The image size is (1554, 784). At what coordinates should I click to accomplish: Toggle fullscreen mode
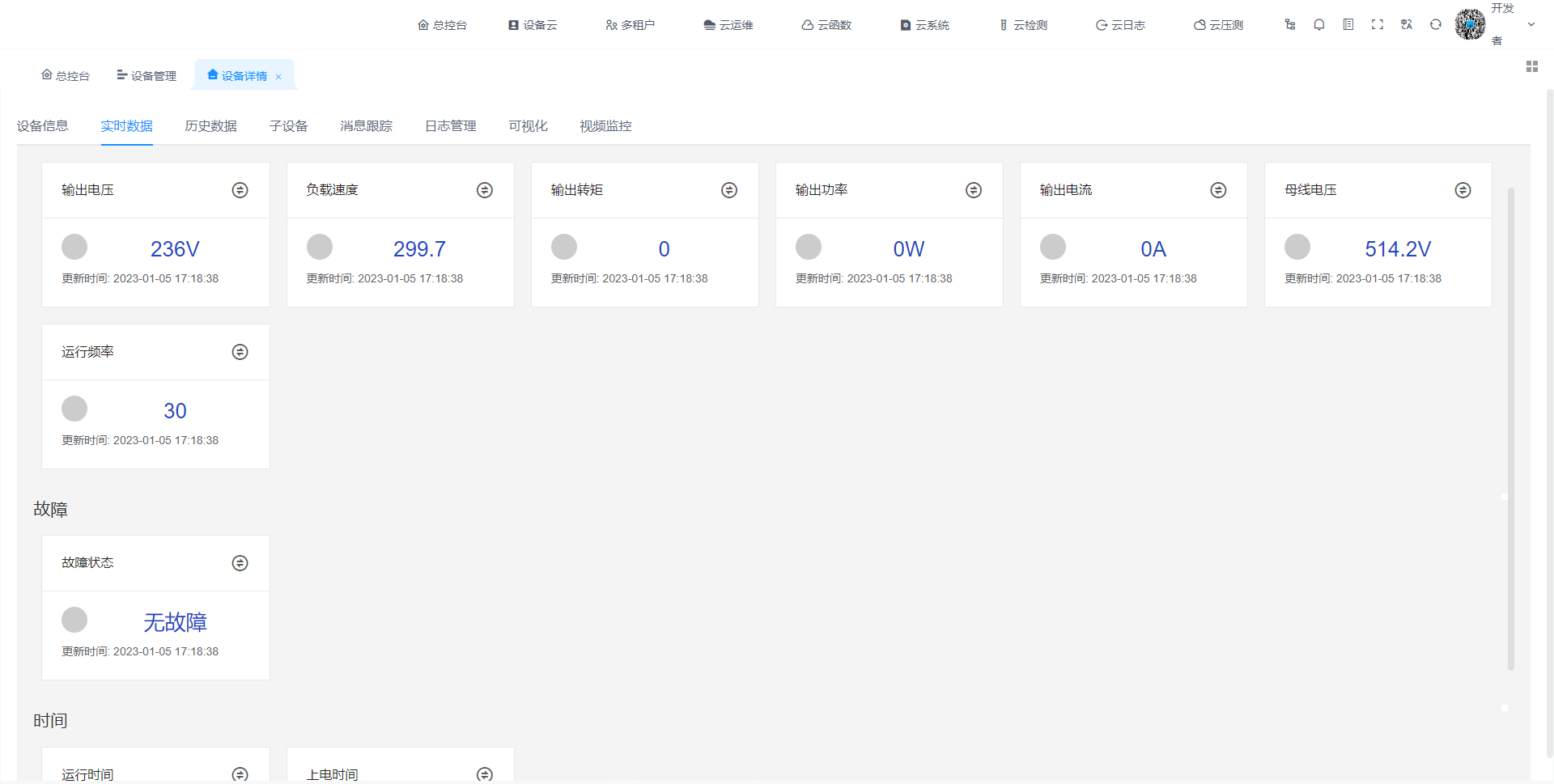(x=1378, y=25)
